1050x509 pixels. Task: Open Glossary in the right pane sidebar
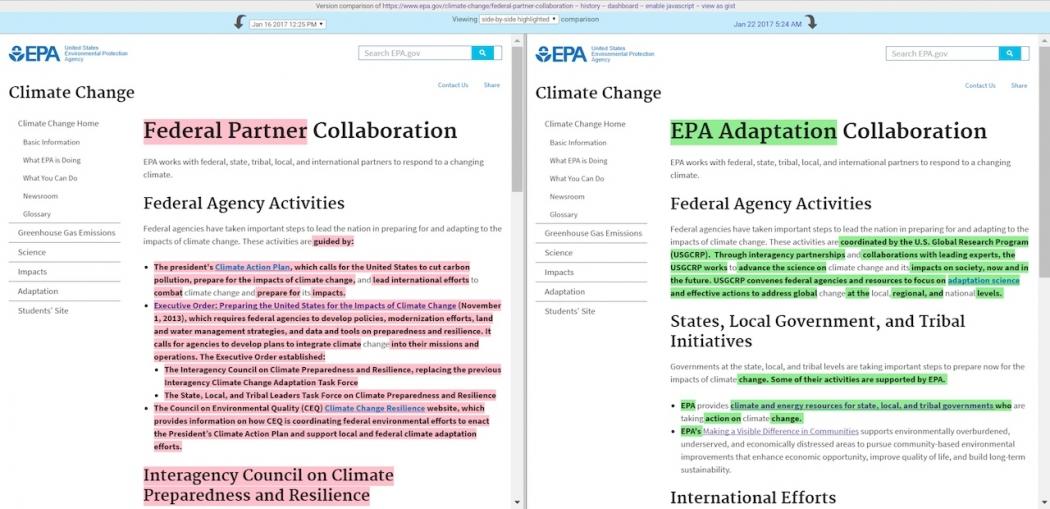click(563, 215)
